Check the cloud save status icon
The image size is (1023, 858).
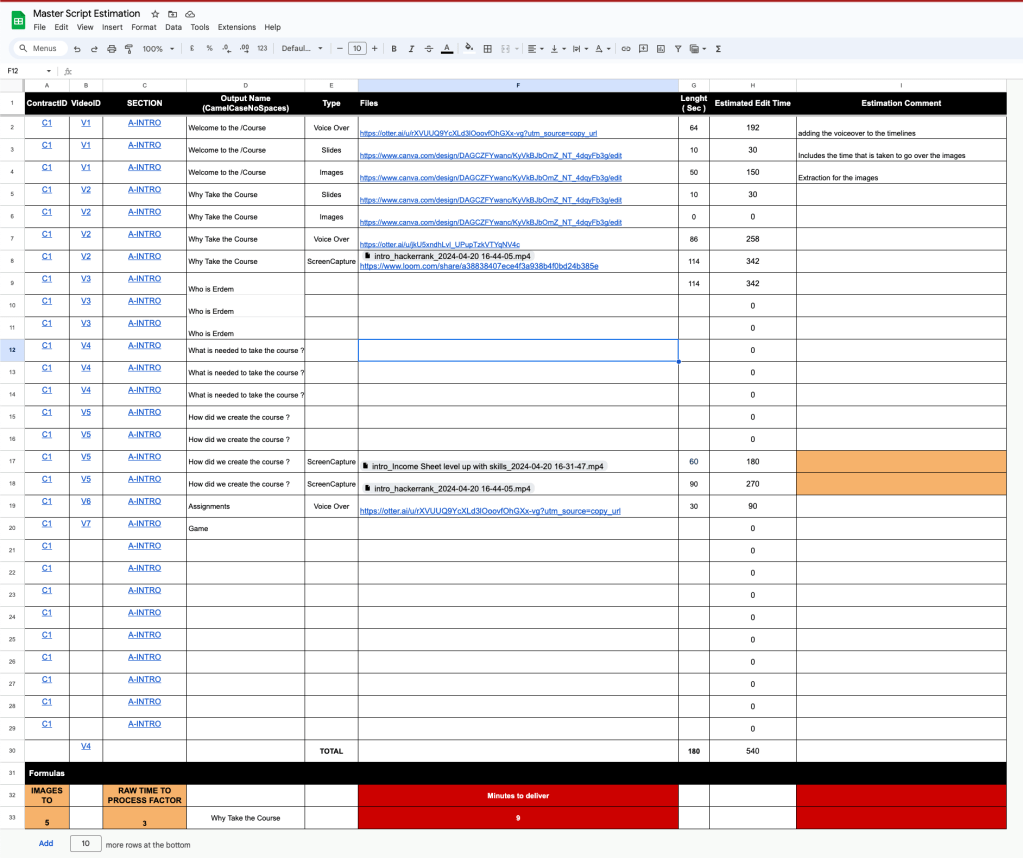190,14
